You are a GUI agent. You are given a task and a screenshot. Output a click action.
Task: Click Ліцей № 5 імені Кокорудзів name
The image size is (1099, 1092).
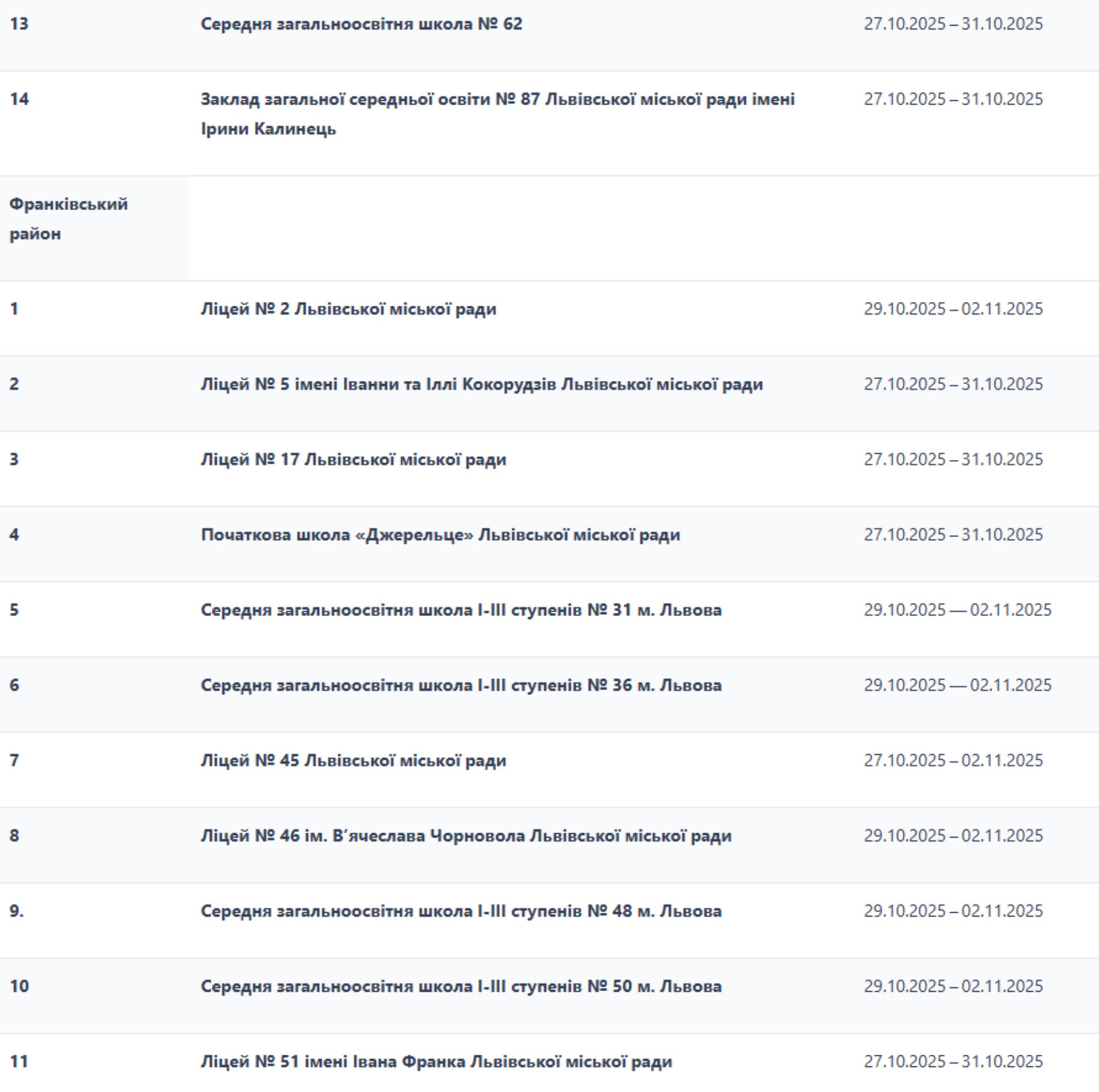481,384
